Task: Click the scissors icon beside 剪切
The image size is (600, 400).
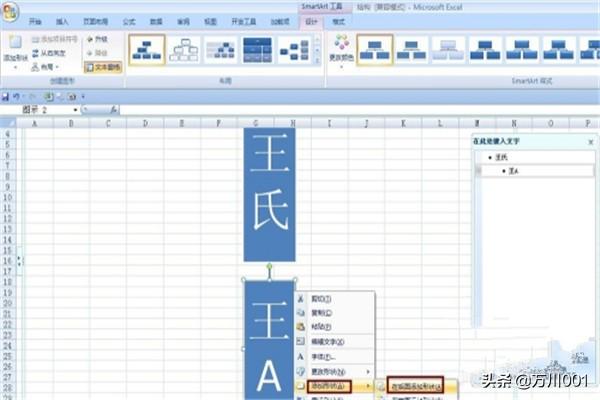Action: [301, 299]
